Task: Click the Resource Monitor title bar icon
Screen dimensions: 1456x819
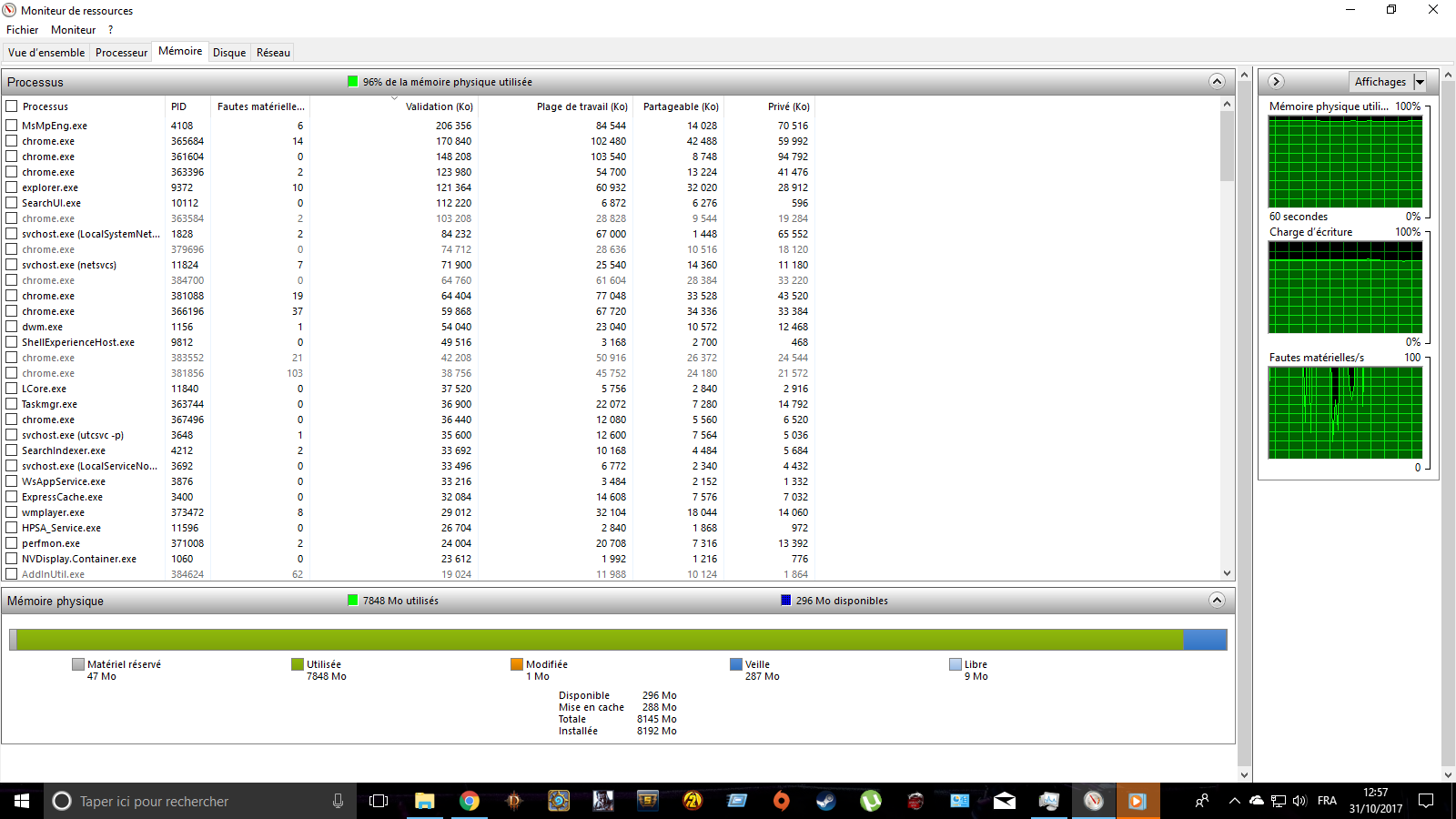Action: pyautogui.click(x=9, y=10)
